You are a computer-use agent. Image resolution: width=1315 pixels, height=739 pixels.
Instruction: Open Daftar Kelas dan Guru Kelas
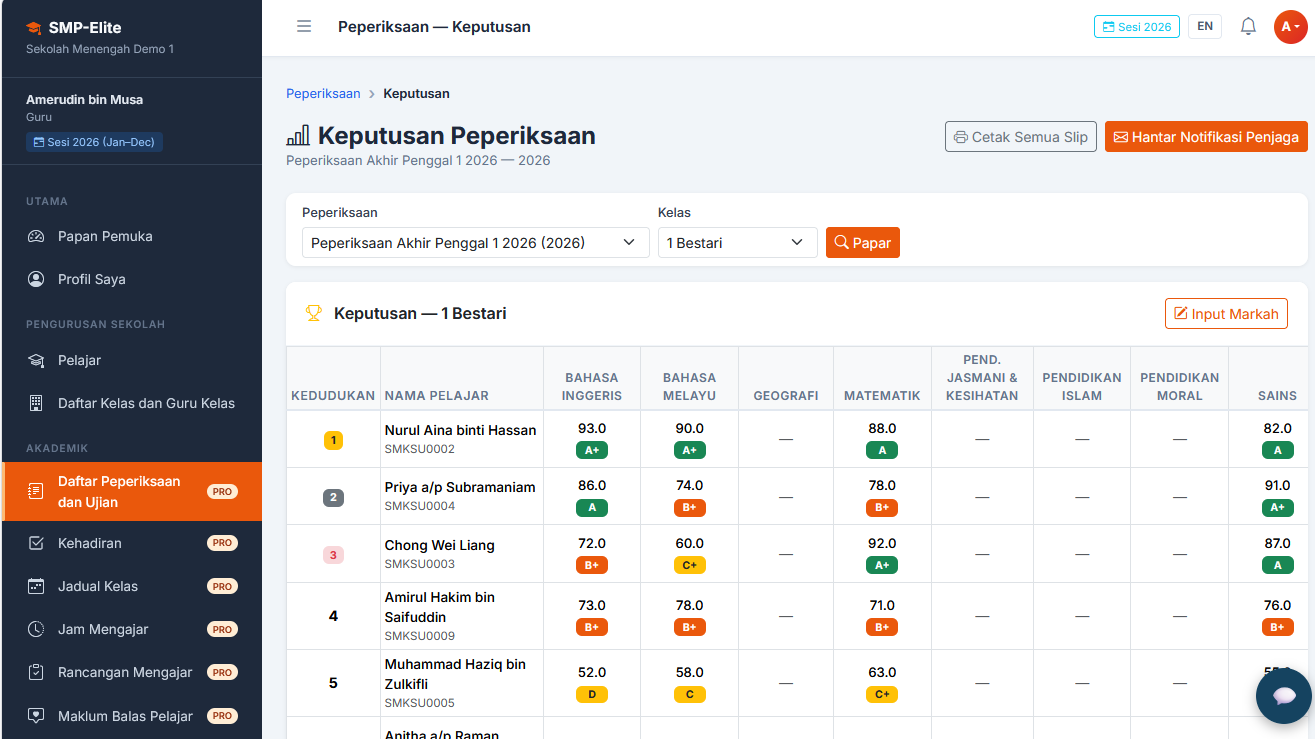pos(132,404)
